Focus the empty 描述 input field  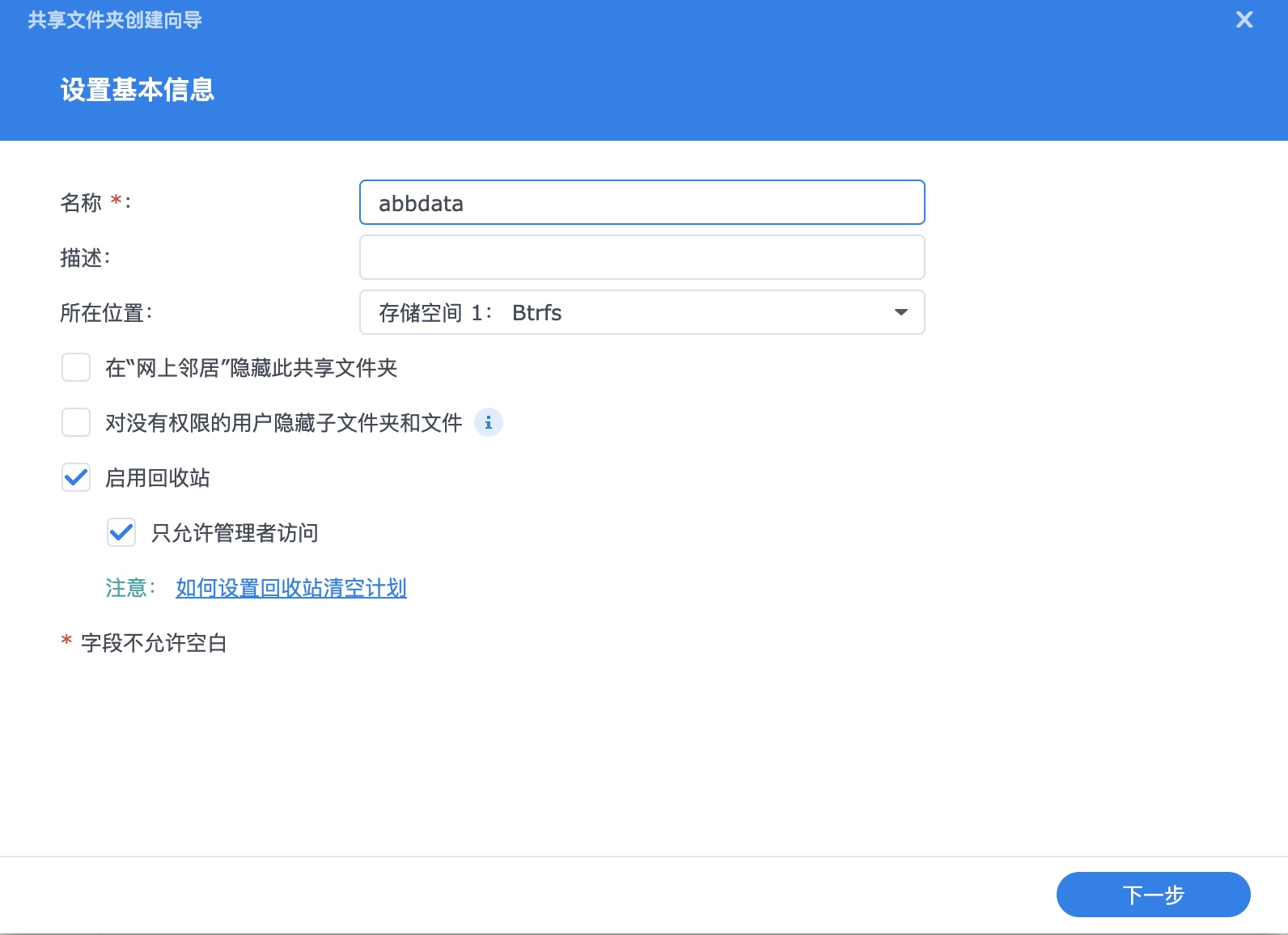click(x=642, y=257)
